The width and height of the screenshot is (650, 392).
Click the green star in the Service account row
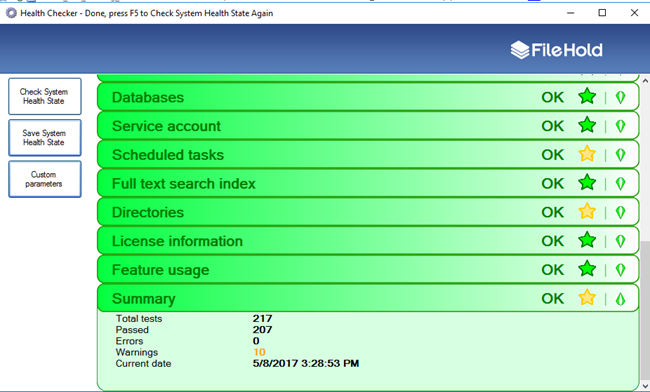[x=587, y=126]
